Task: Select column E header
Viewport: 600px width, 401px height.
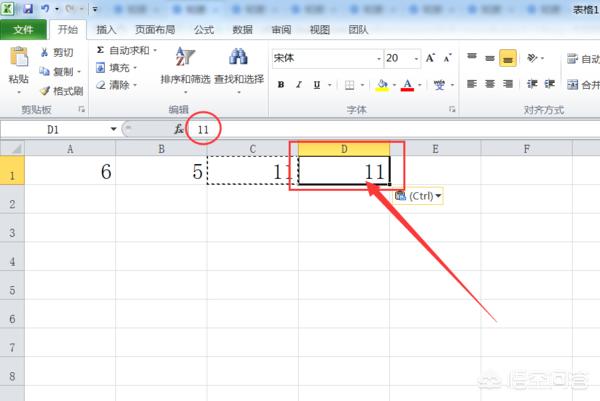Action: point(435,149)
